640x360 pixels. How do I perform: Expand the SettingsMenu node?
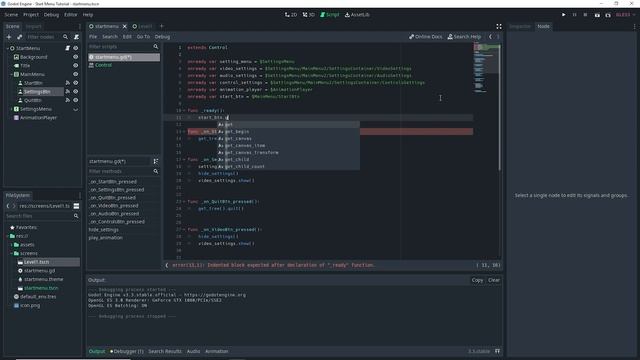pyautogui.click(x=11, y=109)
